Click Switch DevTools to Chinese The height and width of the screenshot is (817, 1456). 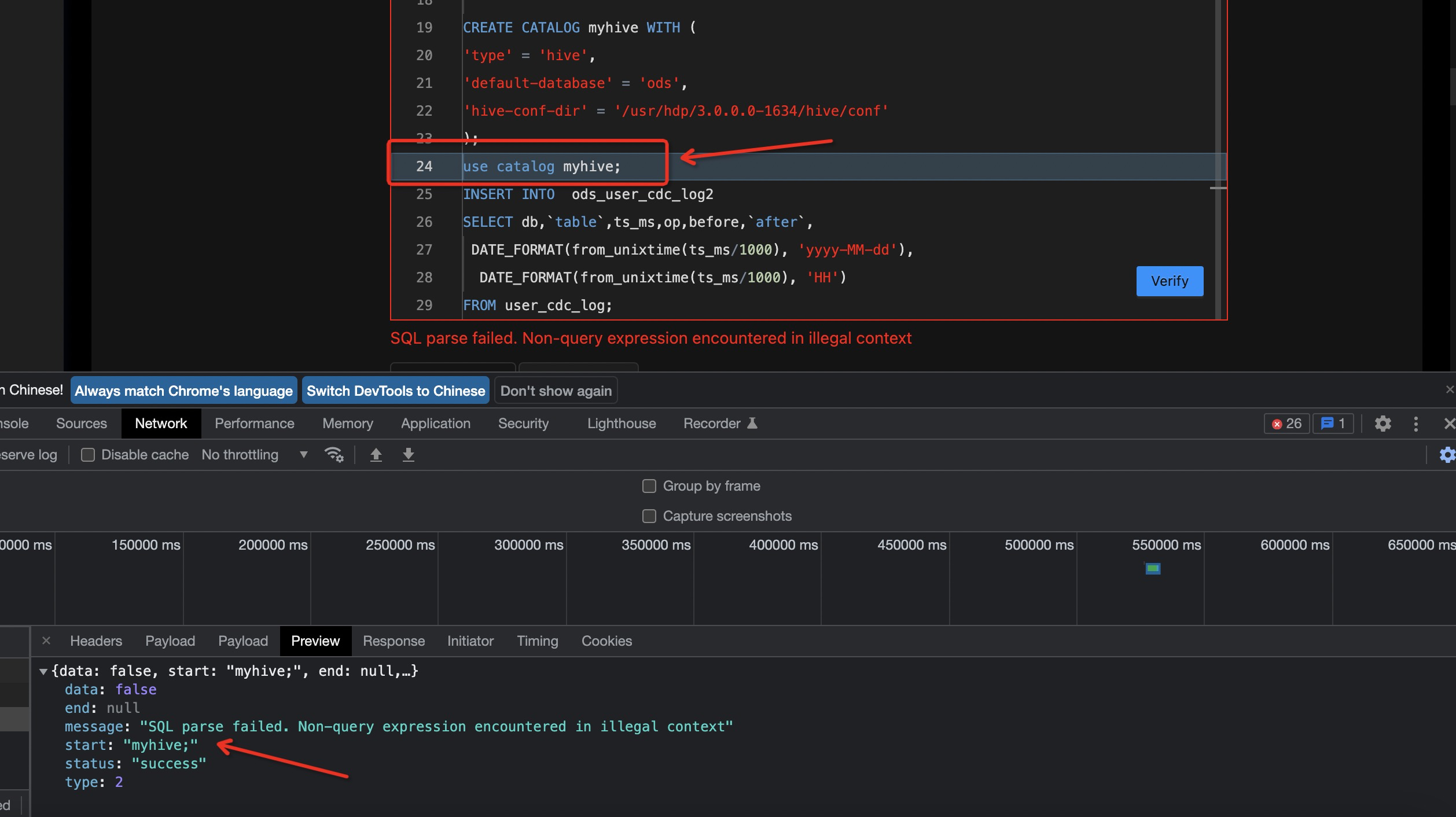point(395,390)
